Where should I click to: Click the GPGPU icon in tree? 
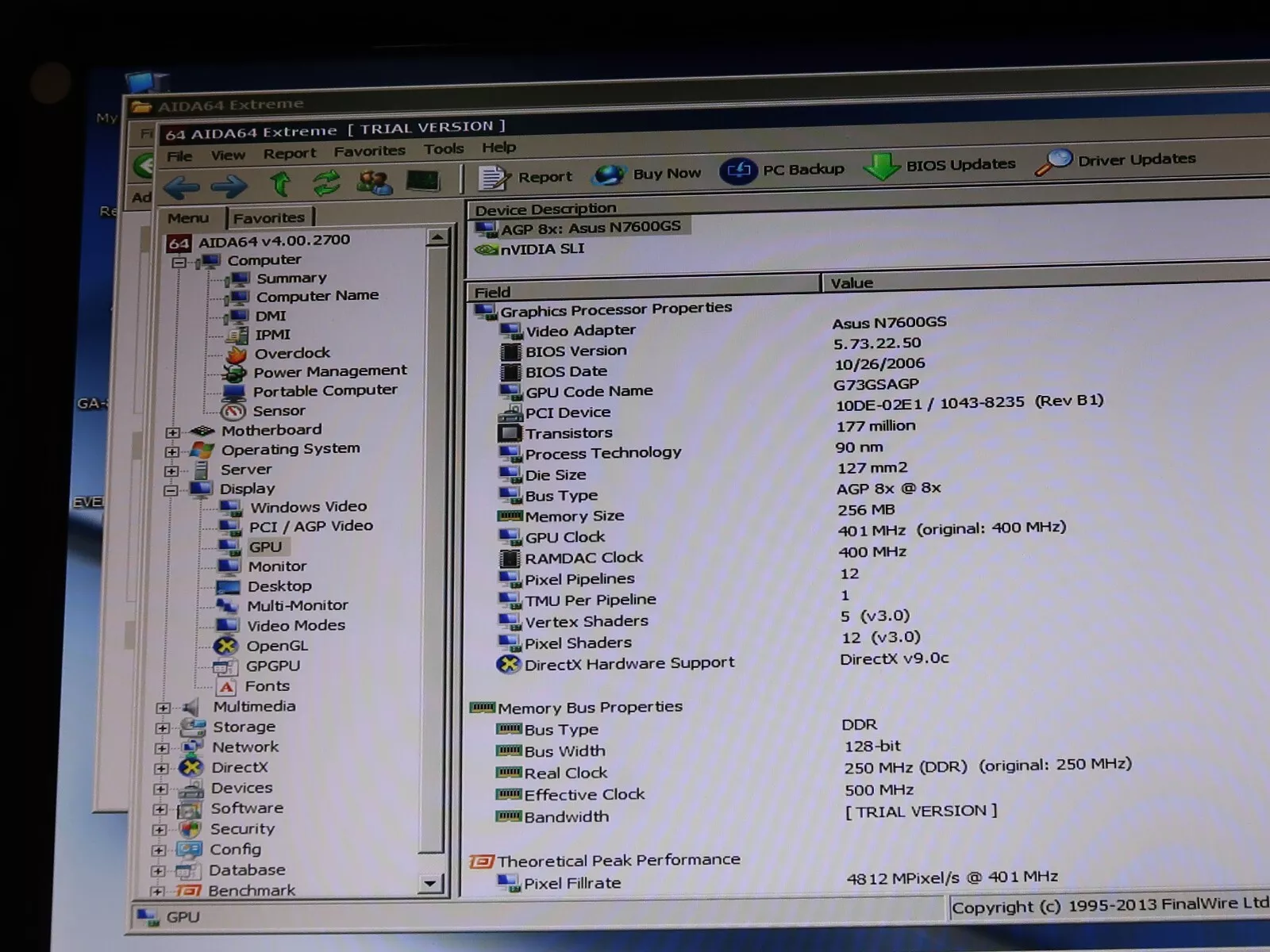tap(225, 667)
